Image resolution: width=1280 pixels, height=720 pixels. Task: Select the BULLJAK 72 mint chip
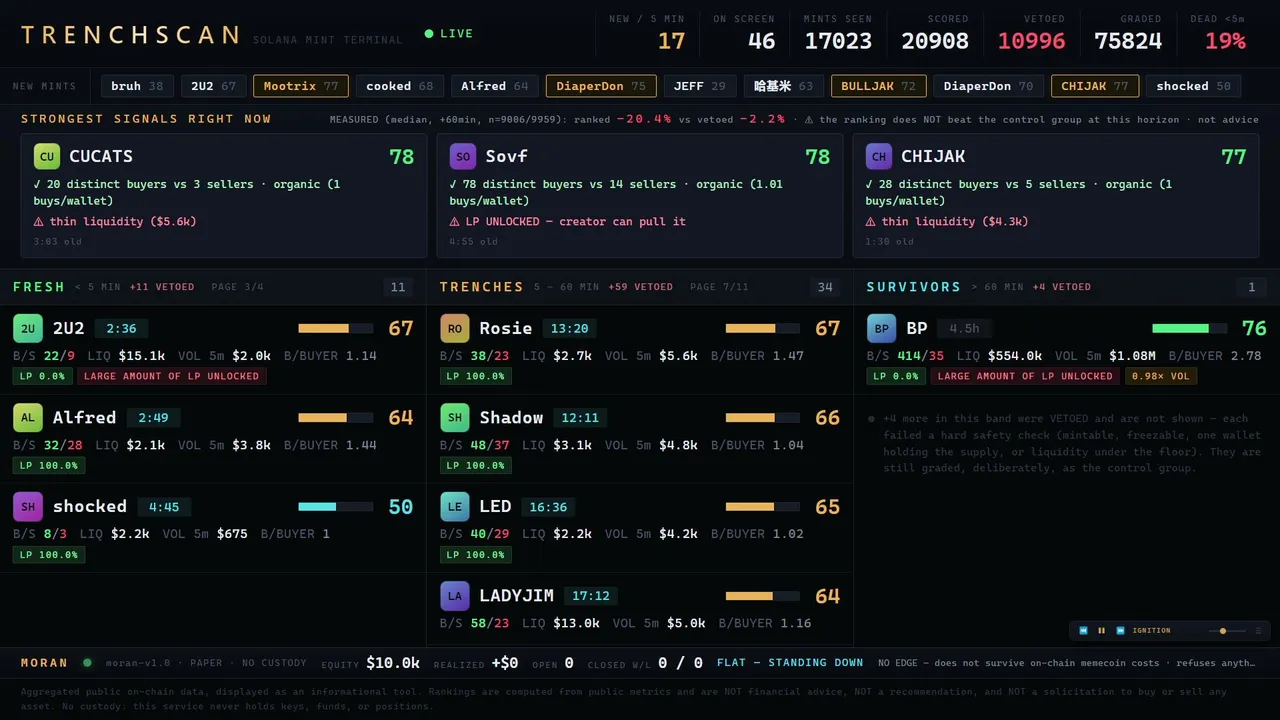tap(879, 86)
